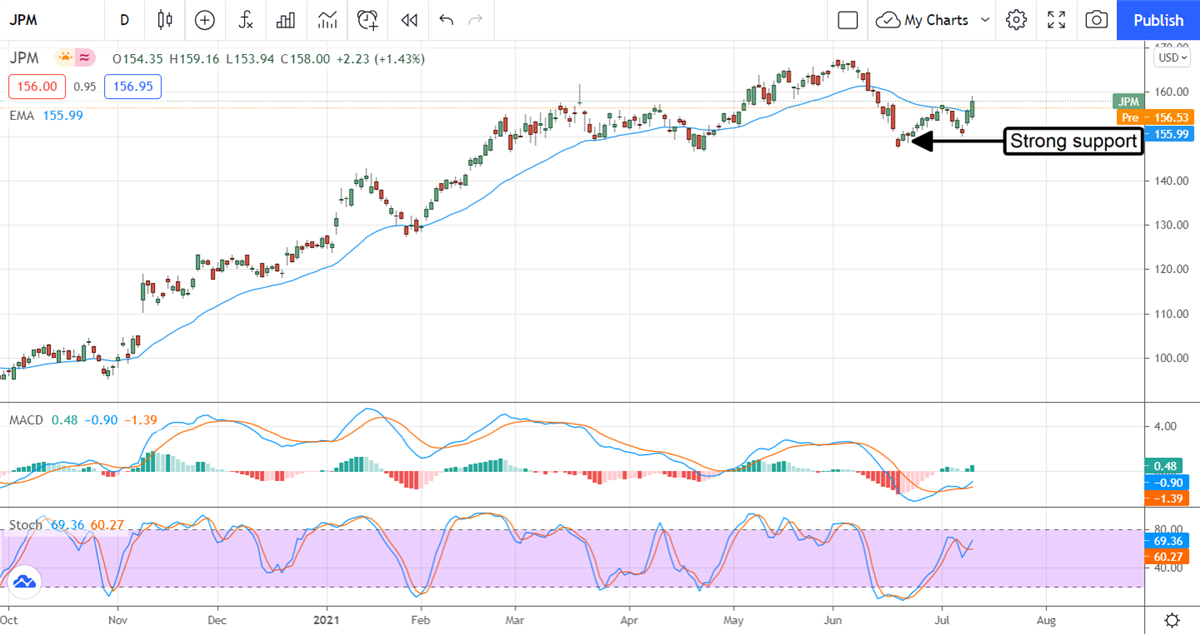The width and height of the screenshot is (1200, 634).
Task: Open the bar chart financials icon
Action: point(286,20)
